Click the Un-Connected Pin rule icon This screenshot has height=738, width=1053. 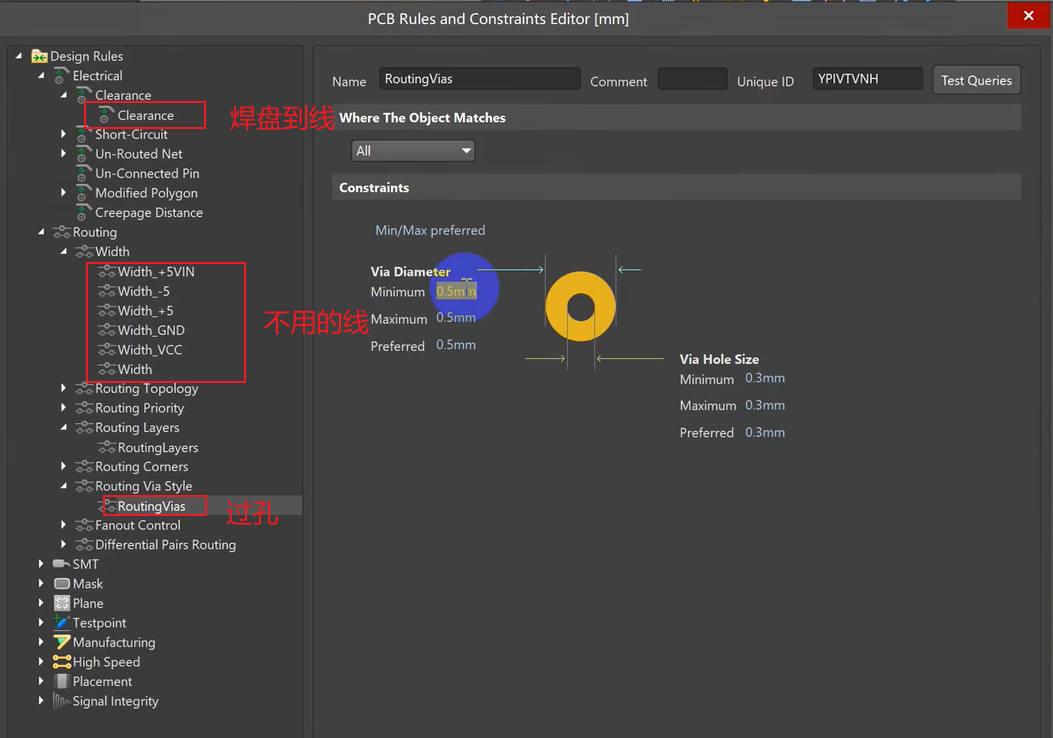83,173
